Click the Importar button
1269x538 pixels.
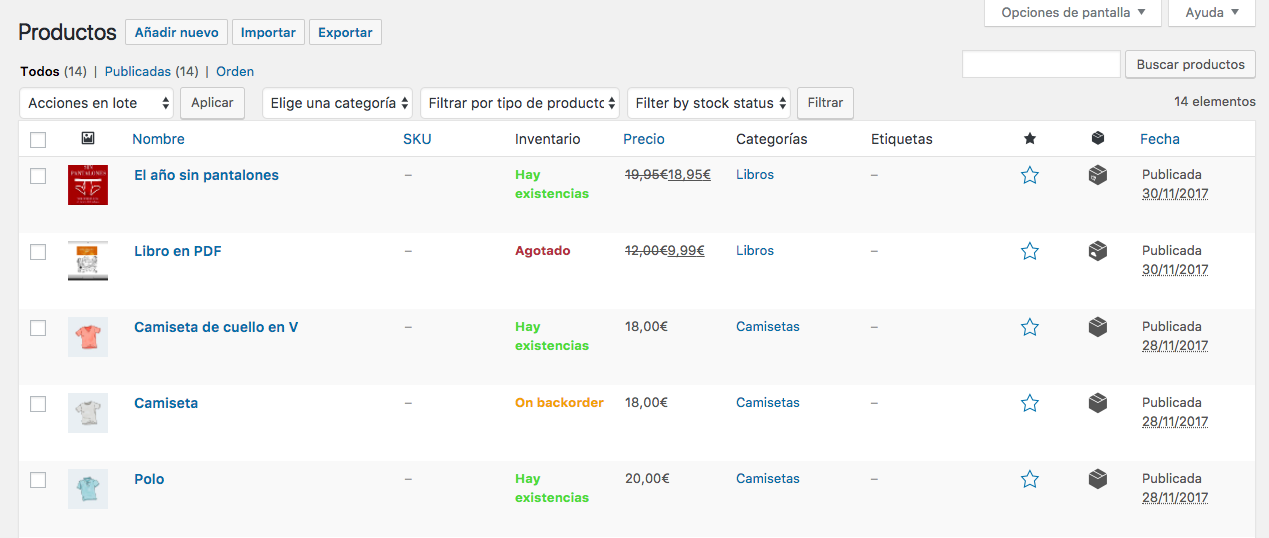268,32
